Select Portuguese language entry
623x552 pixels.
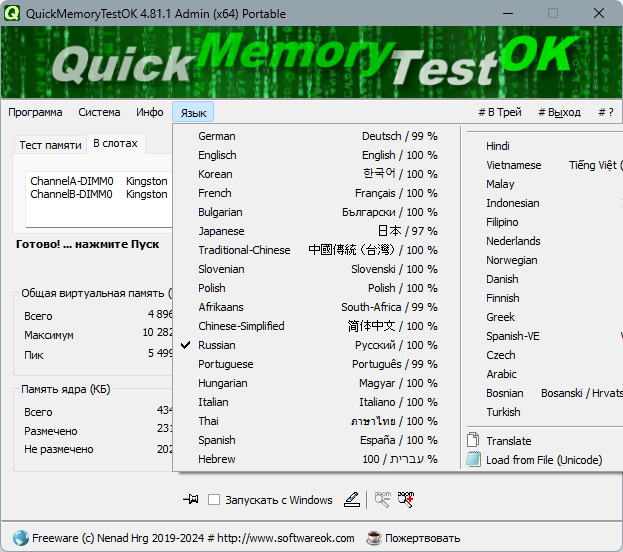[x=317, y=364]
